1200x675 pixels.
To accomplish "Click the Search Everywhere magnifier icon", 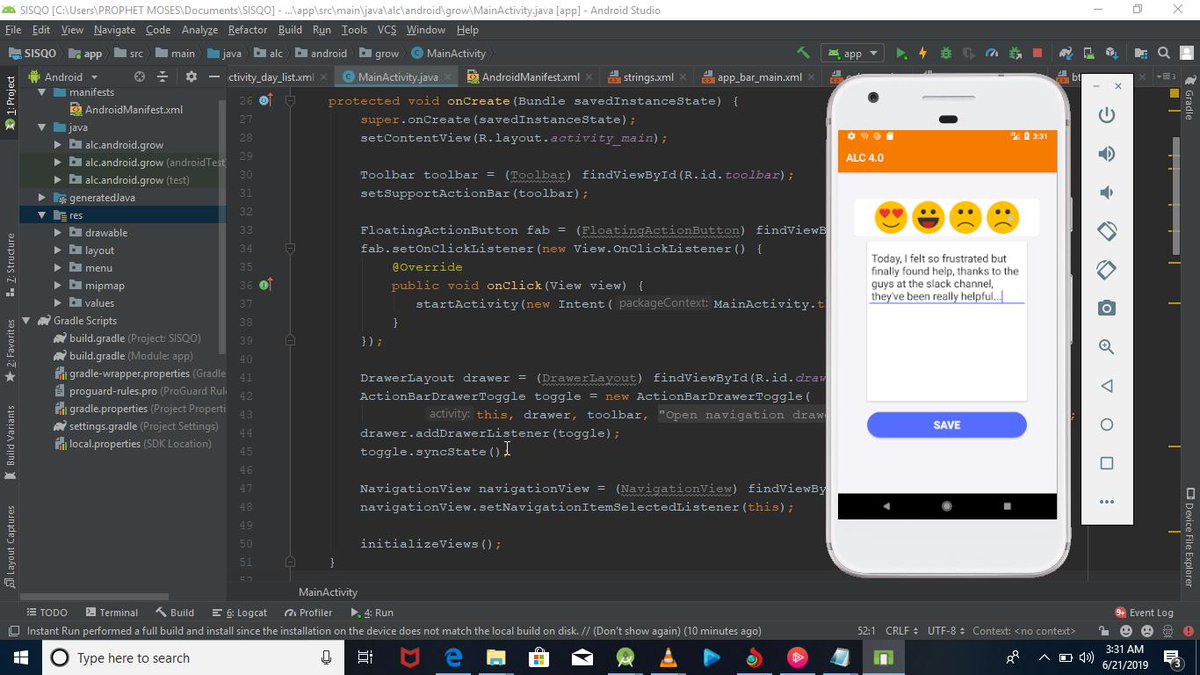I will point(1165,53).
